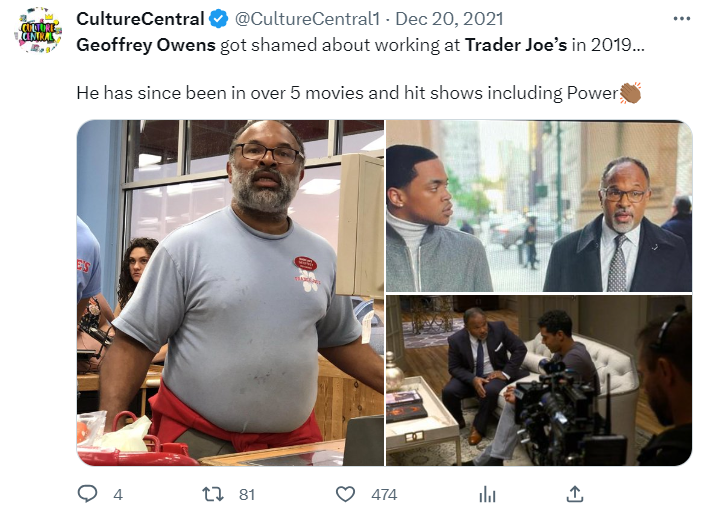Like the tweet with the heart icon

pyautogui.click(x=345, y=494)
